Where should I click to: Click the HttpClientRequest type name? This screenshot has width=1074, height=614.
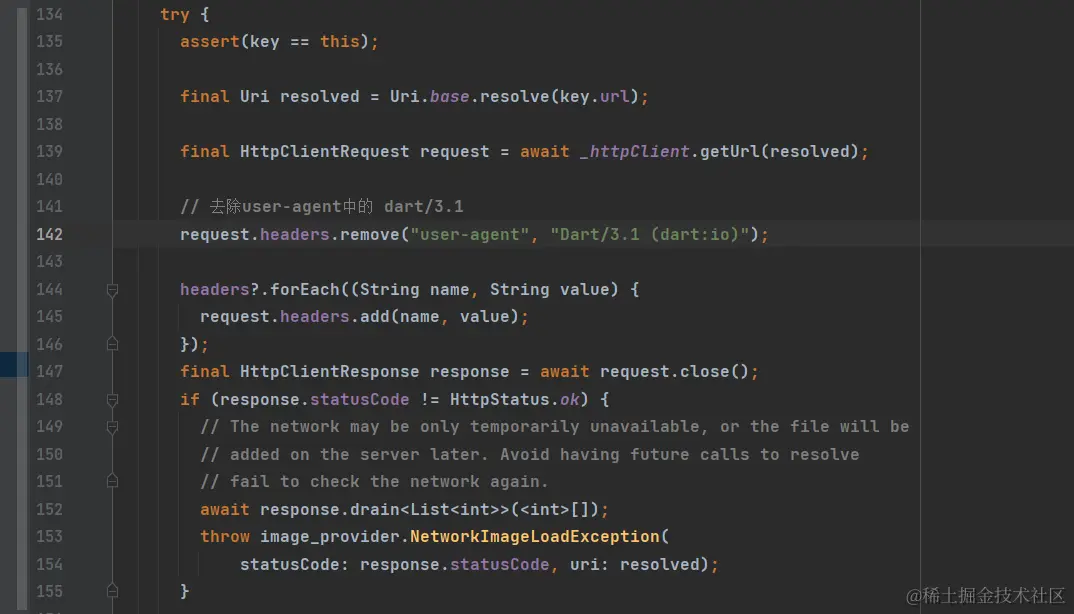click(x=325, y=151)
